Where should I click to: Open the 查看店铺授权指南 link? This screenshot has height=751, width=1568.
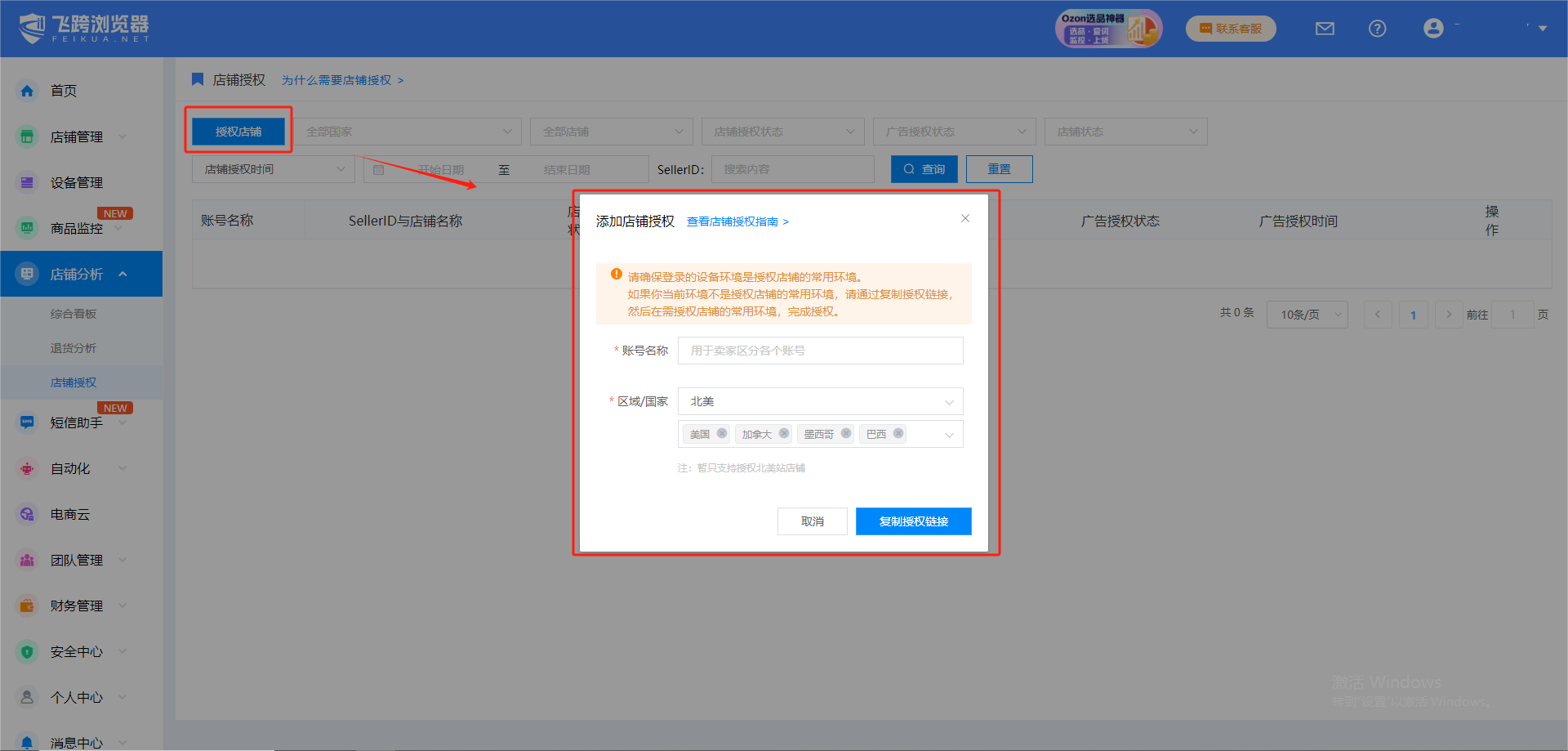[737, 221]
